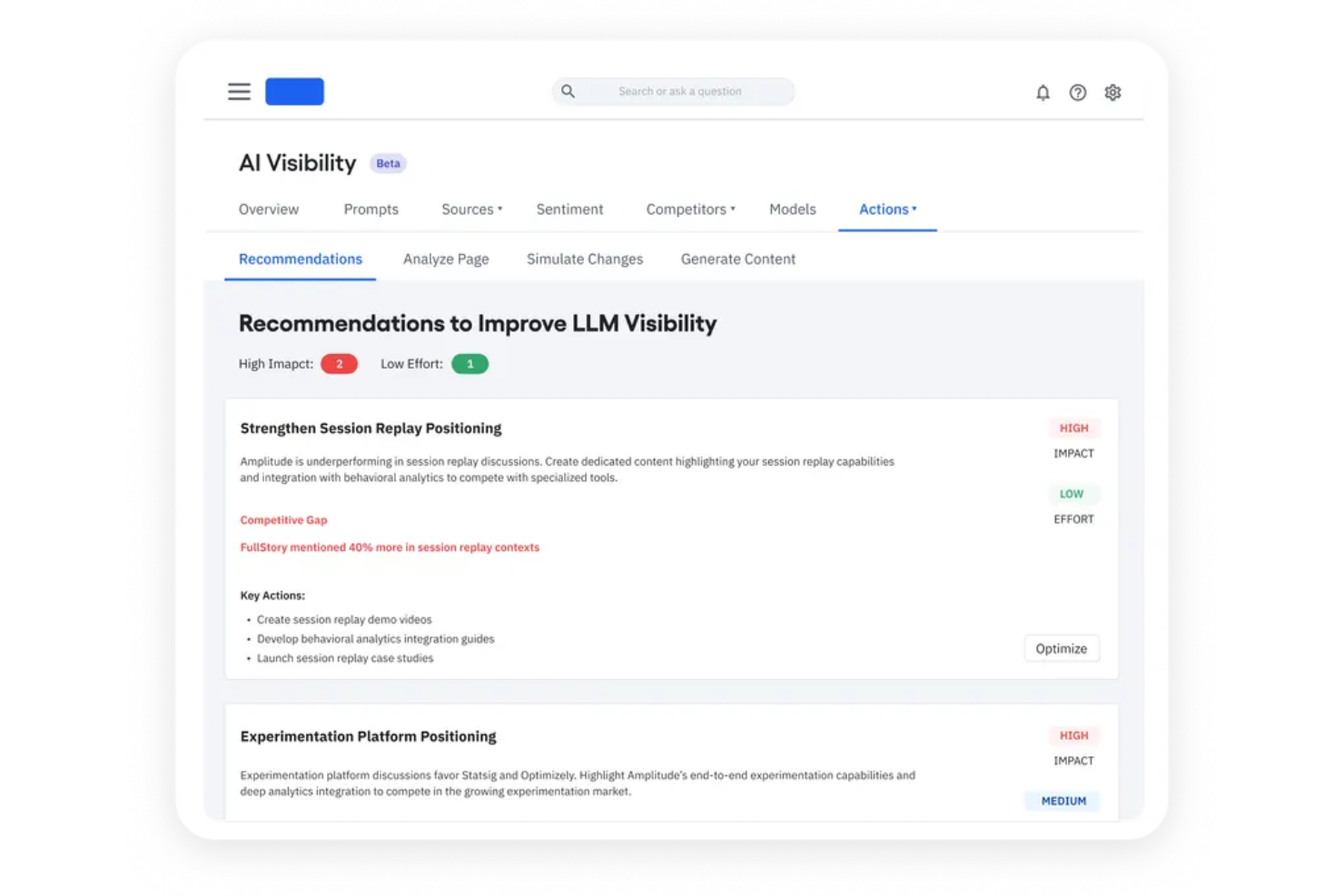Open the Analyze Page view
This screenshot has width=1344, height=896.
[x=446, y=259]
